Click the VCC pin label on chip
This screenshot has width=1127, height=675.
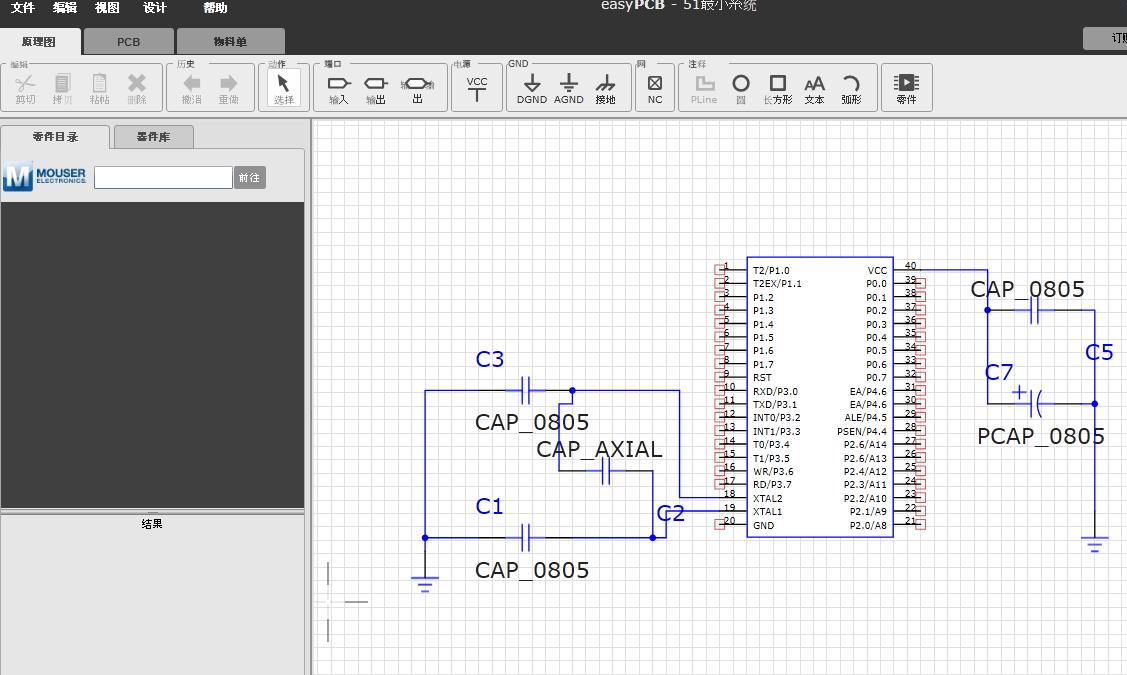pyautogui.click(x=878, y=270)
